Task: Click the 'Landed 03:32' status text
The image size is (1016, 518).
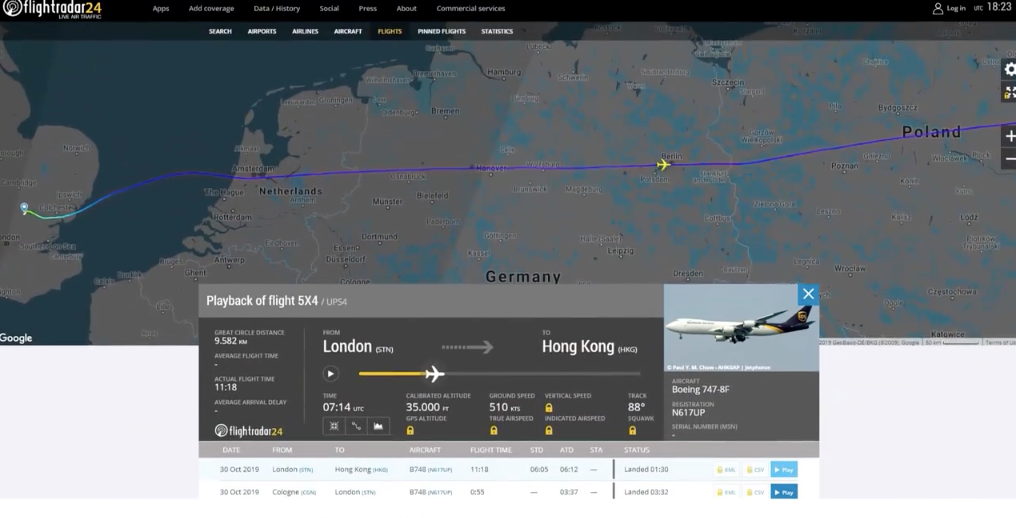Action: click(x=646, y=492)
